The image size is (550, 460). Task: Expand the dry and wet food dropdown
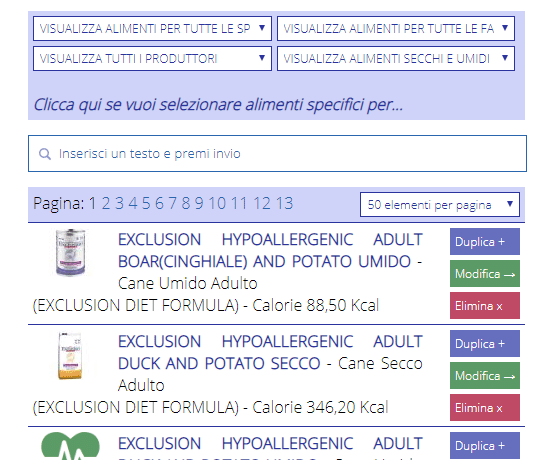(x=396, y=59)
